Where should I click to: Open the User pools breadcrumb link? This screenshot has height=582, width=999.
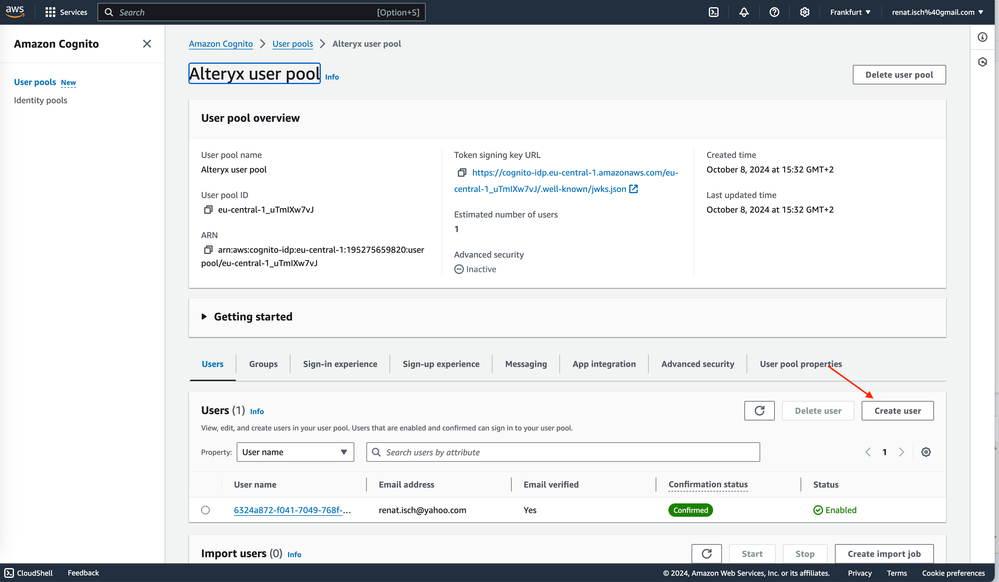(x=292, y=44)
